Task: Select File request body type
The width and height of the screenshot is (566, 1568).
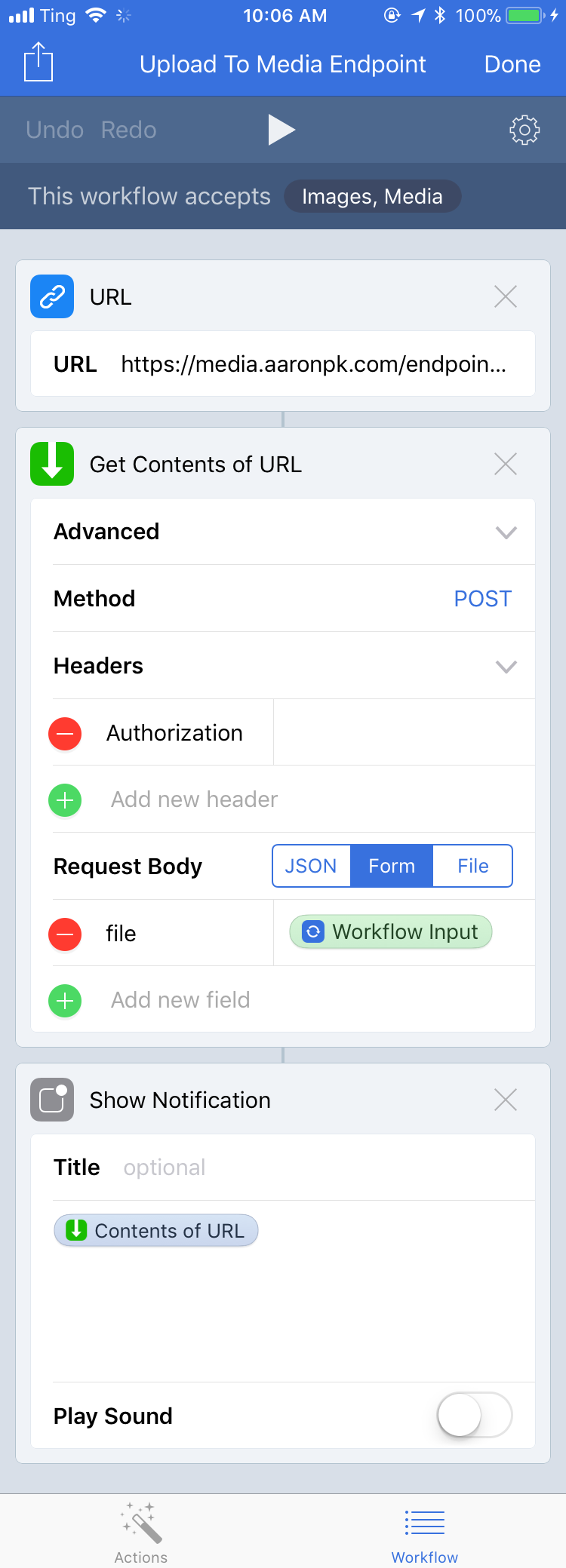Action: tap(473, 866)
